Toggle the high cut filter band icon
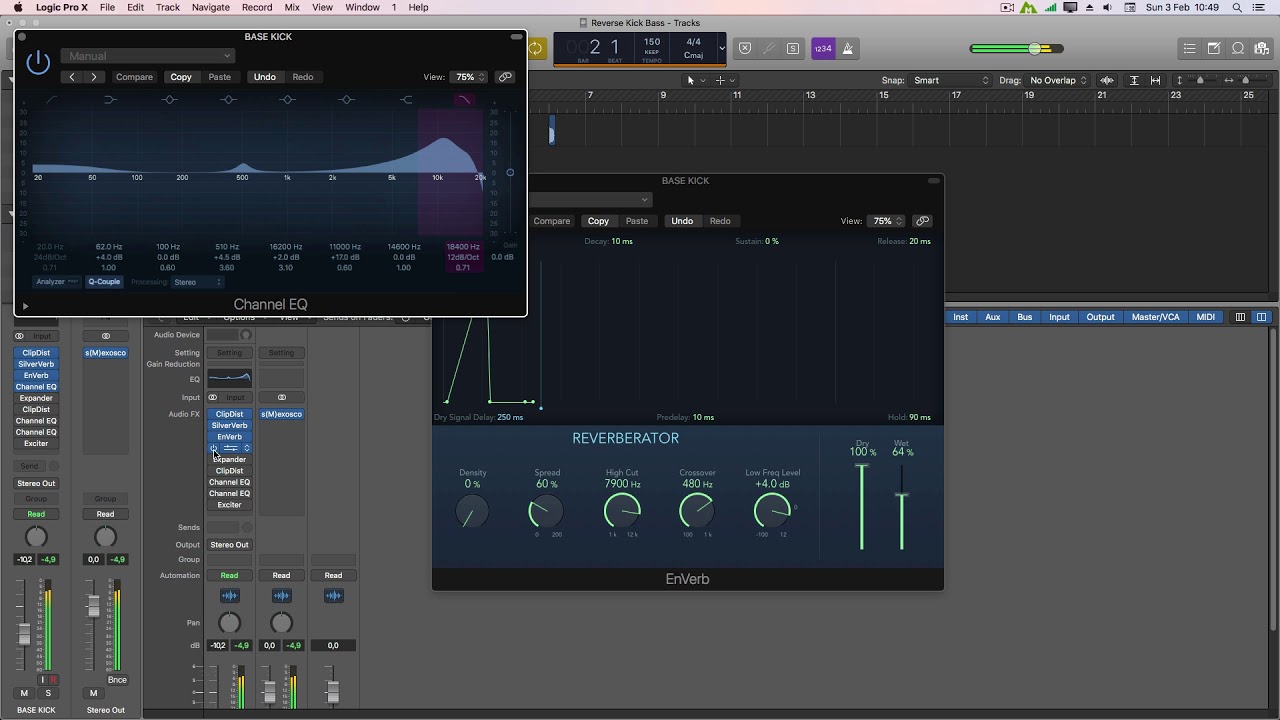This screenshot has height=720, width=1280. click(464, 99)
